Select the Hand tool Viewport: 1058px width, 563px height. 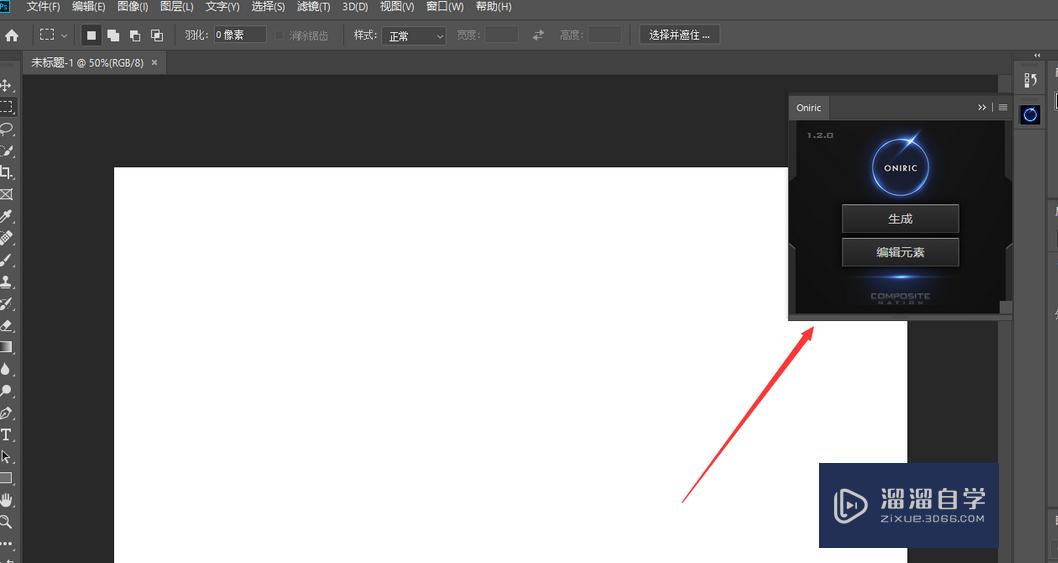pyautogui.click(x=6, y=500)
